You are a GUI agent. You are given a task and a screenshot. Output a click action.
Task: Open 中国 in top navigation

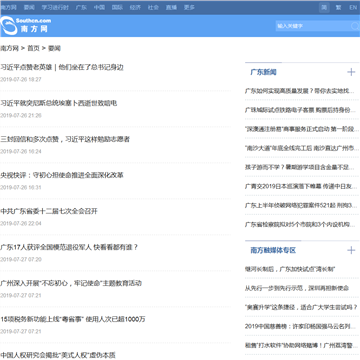coord(99,7)
